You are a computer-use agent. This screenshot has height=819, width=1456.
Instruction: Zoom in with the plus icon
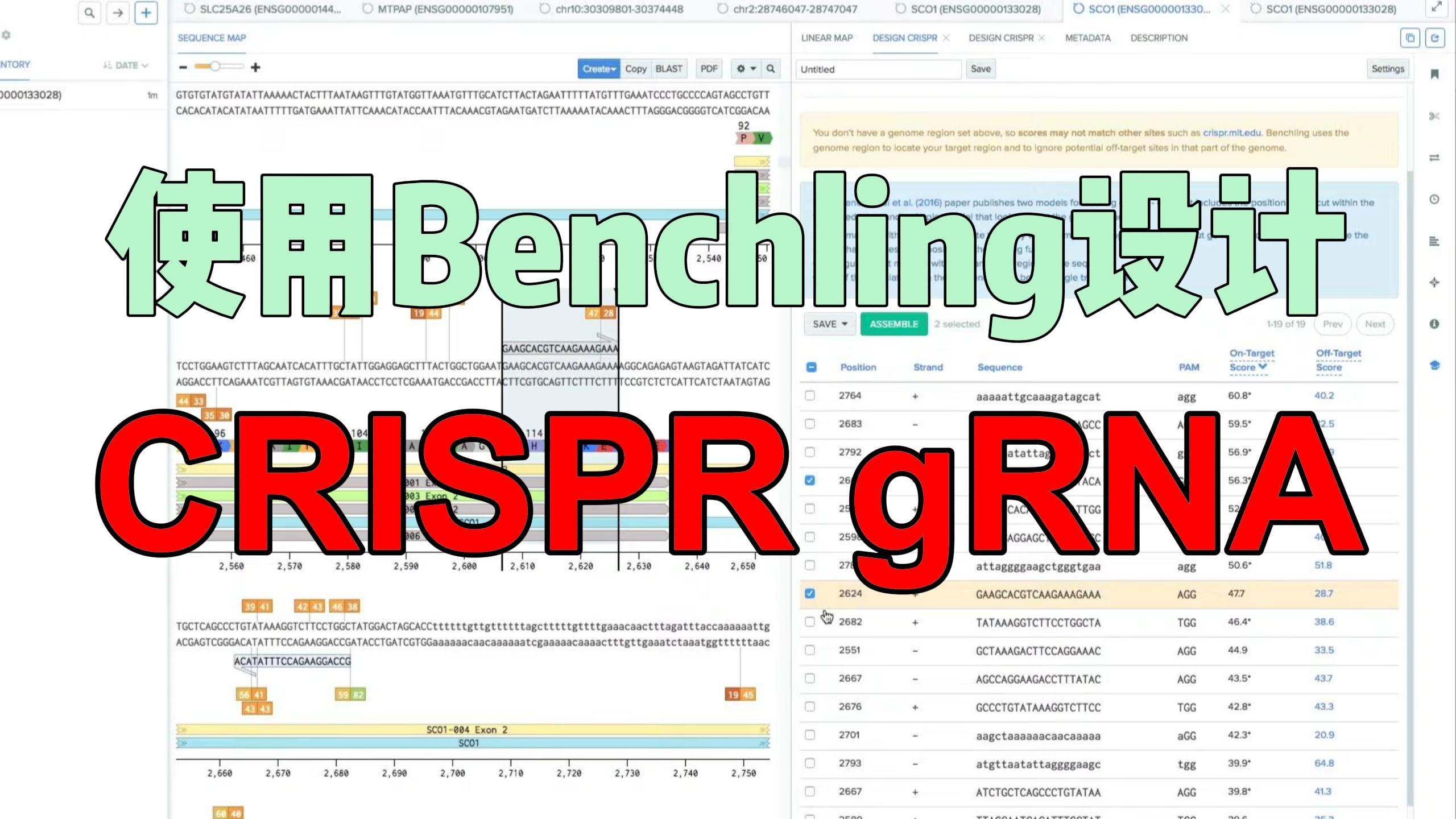(x=255, y=67)
